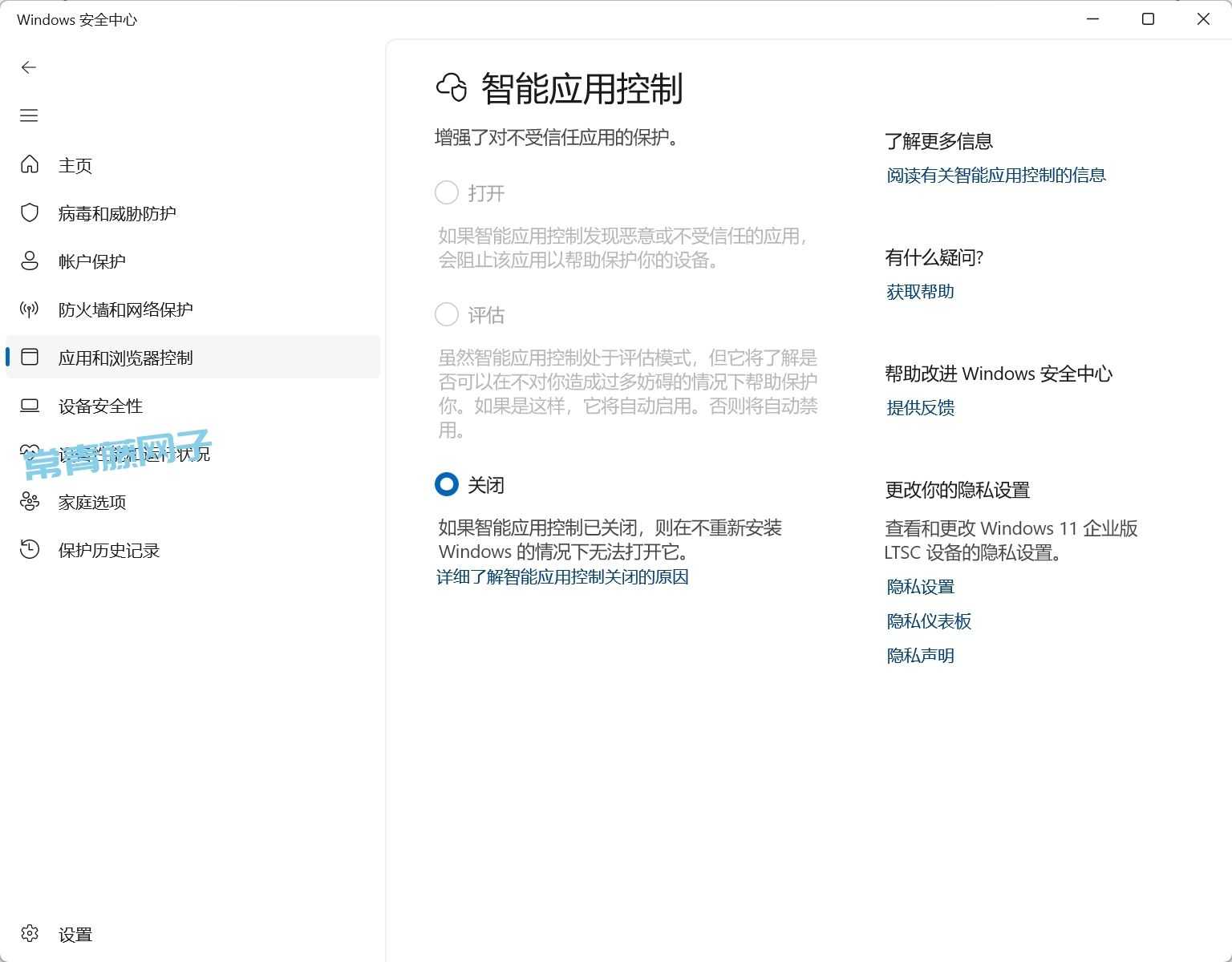Screen dimensions: 1232x962
Task: Click the back arrow icon
Action: pos(29,67)
